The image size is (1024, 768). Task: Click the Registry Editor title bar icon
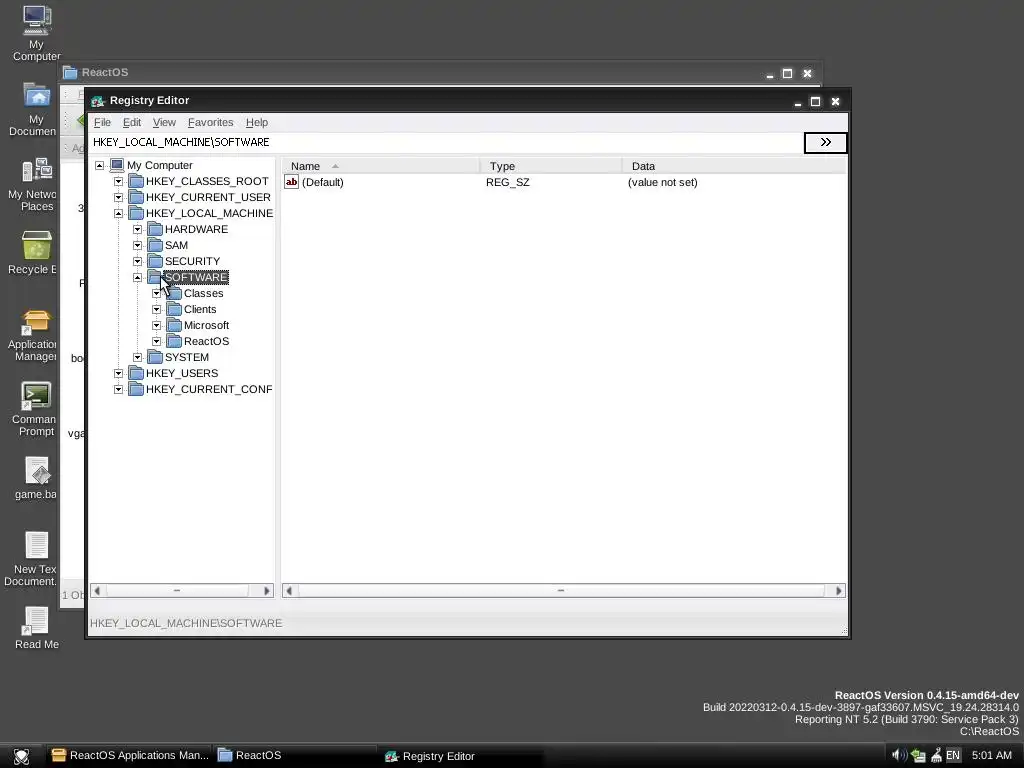[98, 101]
